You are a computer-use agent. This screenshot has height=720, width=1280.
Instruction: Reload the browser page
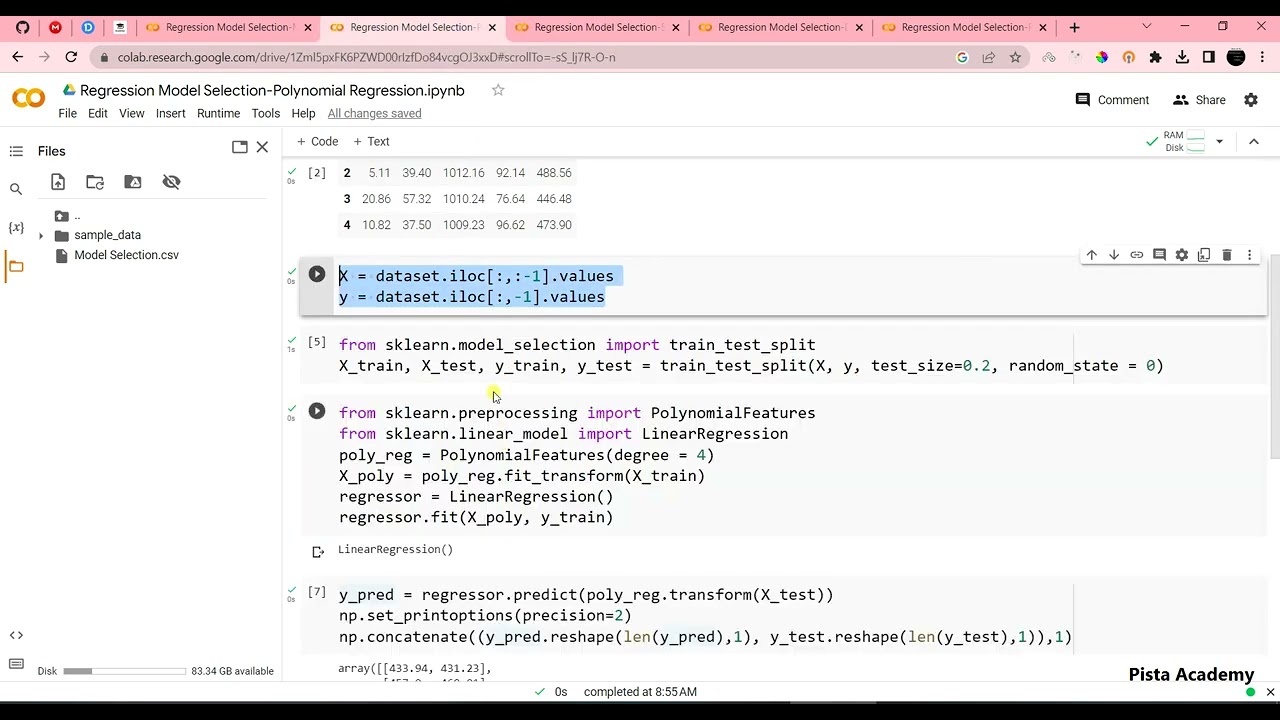71,58
